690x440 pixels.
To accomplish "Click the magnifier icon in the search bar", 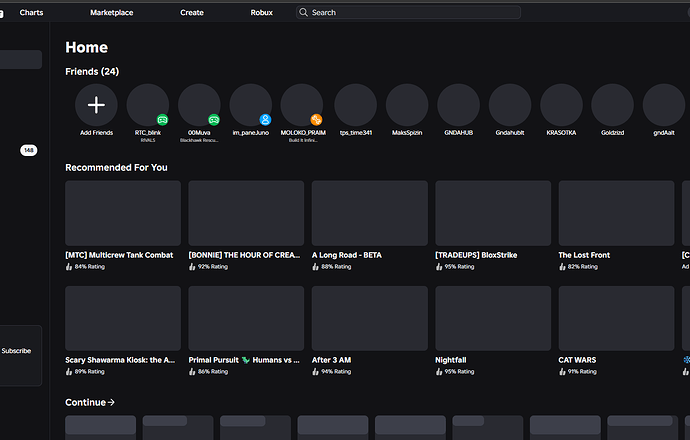I will pos(303,12).
